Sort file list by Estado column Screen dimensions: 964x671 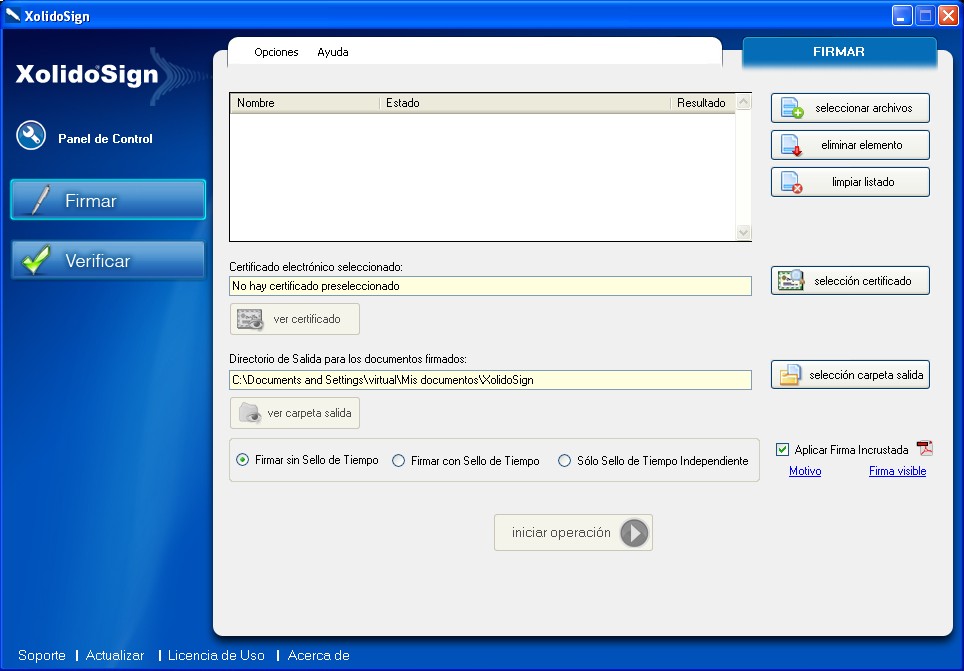(x=525, y=103)
